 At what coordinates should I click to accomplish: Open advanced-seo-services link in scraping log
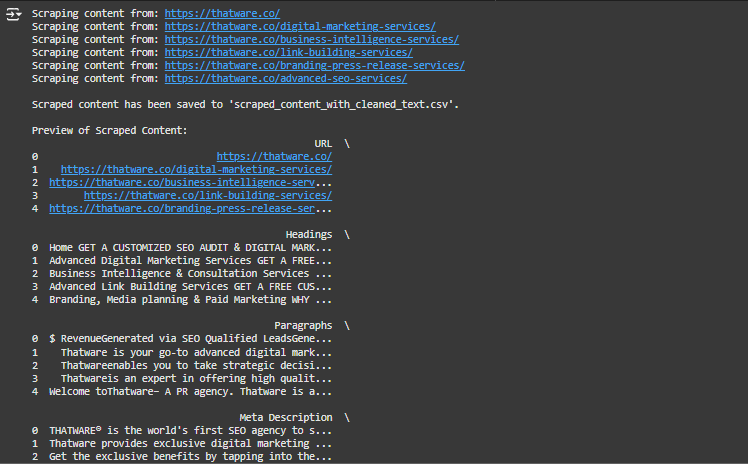click(x=286, y=78)
